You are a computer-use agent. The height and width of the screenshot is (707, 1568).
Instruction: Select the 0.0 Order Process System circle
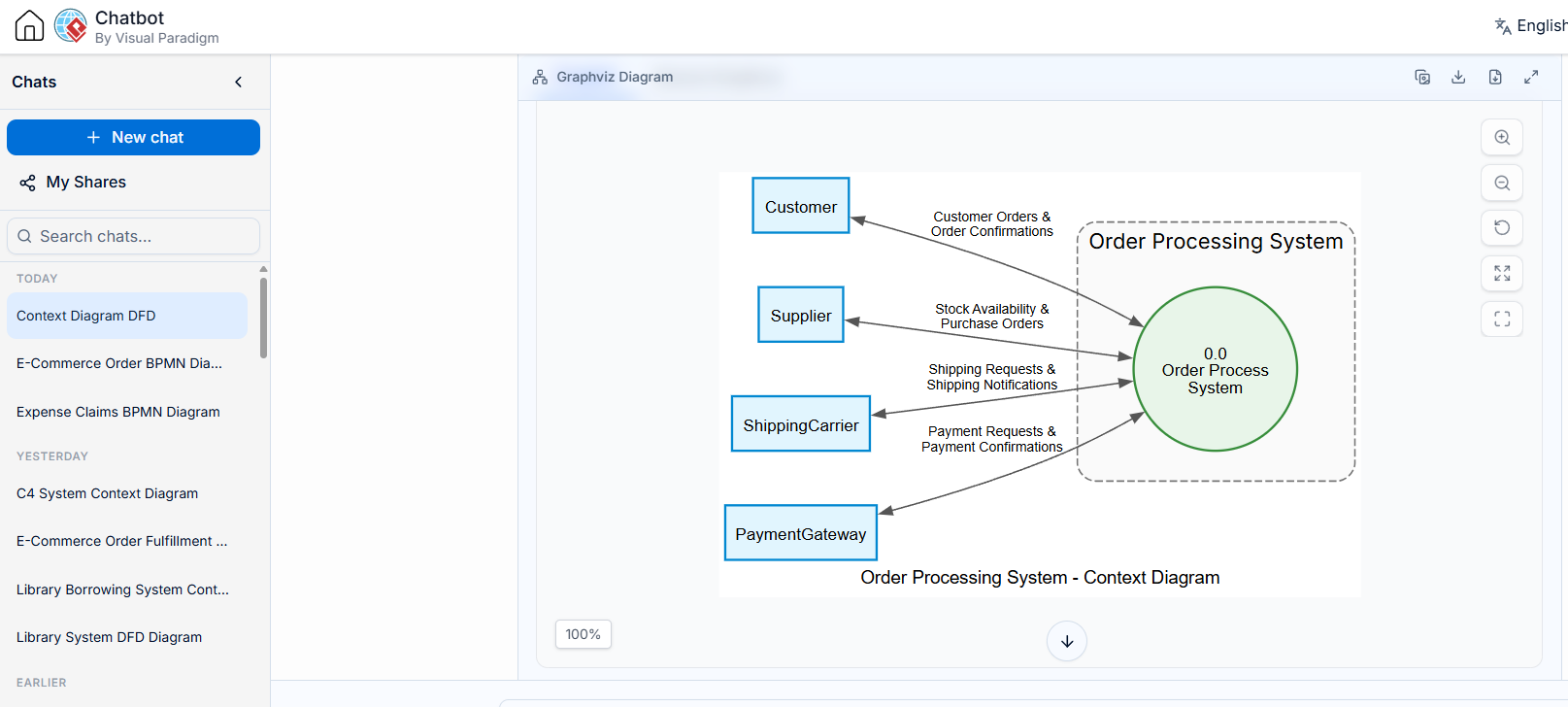tap(1216, 369)
